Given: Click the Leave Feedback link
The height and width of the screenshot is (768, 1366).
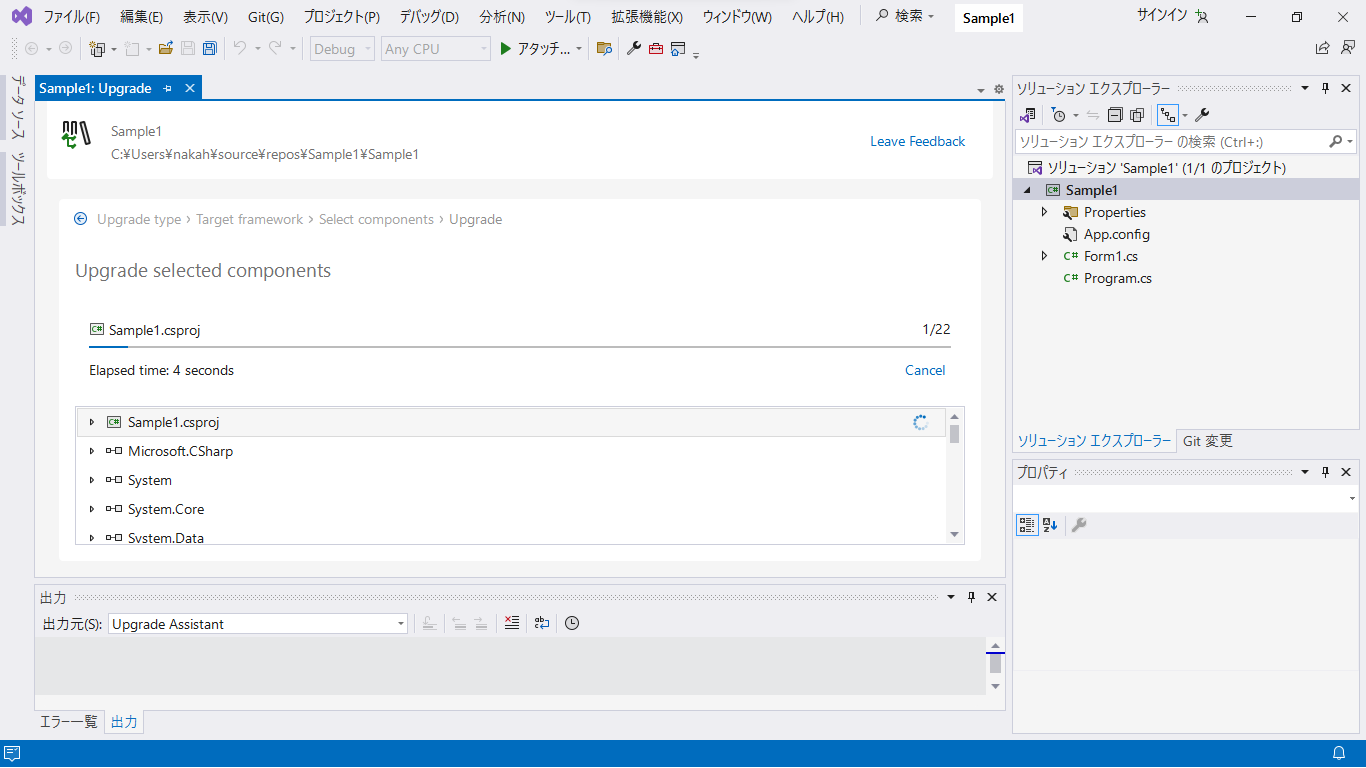Looking at the screenshot, I should [x=917, y=141].
